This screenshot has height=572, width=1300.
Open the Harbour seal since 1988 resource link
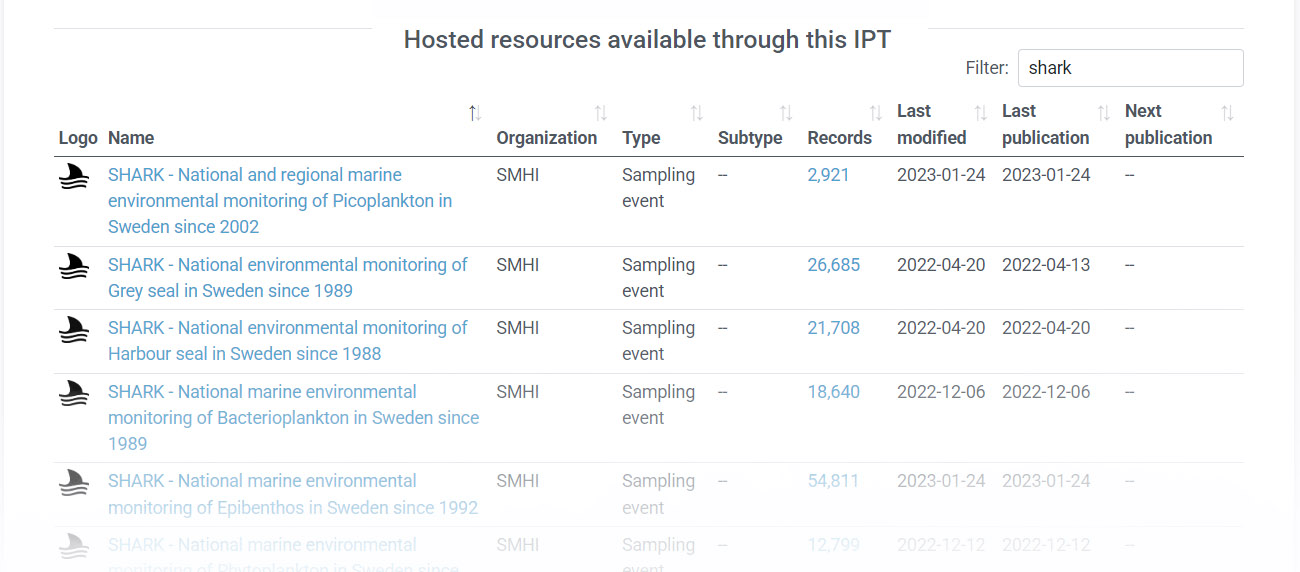pyautogui.click(x=287, y=340)
